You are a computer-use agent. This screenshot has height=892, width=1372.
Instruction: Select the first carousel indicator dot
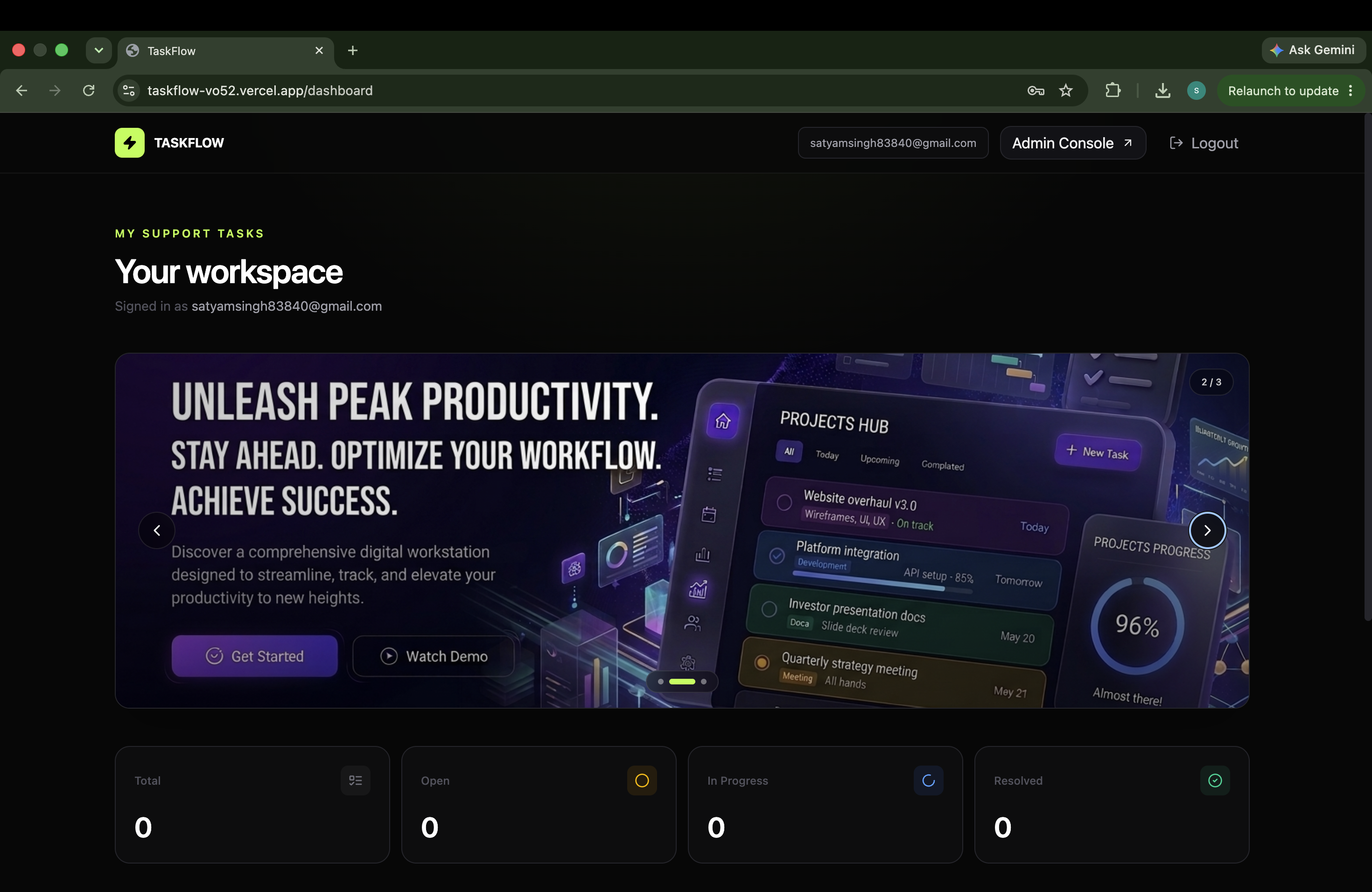661,682
